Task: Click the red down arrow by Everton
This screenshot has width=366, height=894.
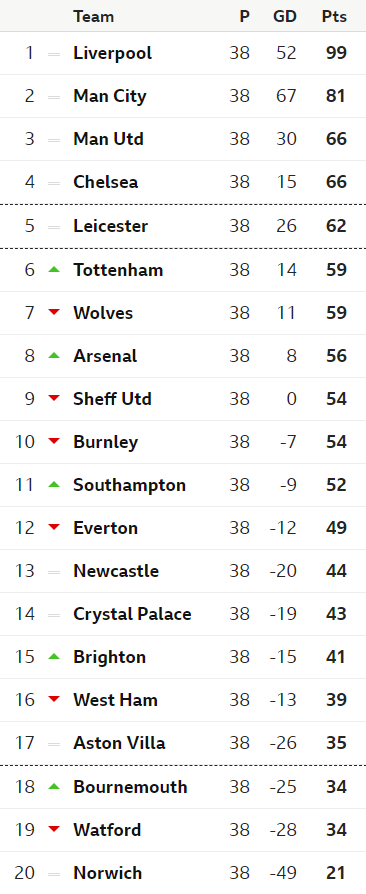Action: (54, 527)
